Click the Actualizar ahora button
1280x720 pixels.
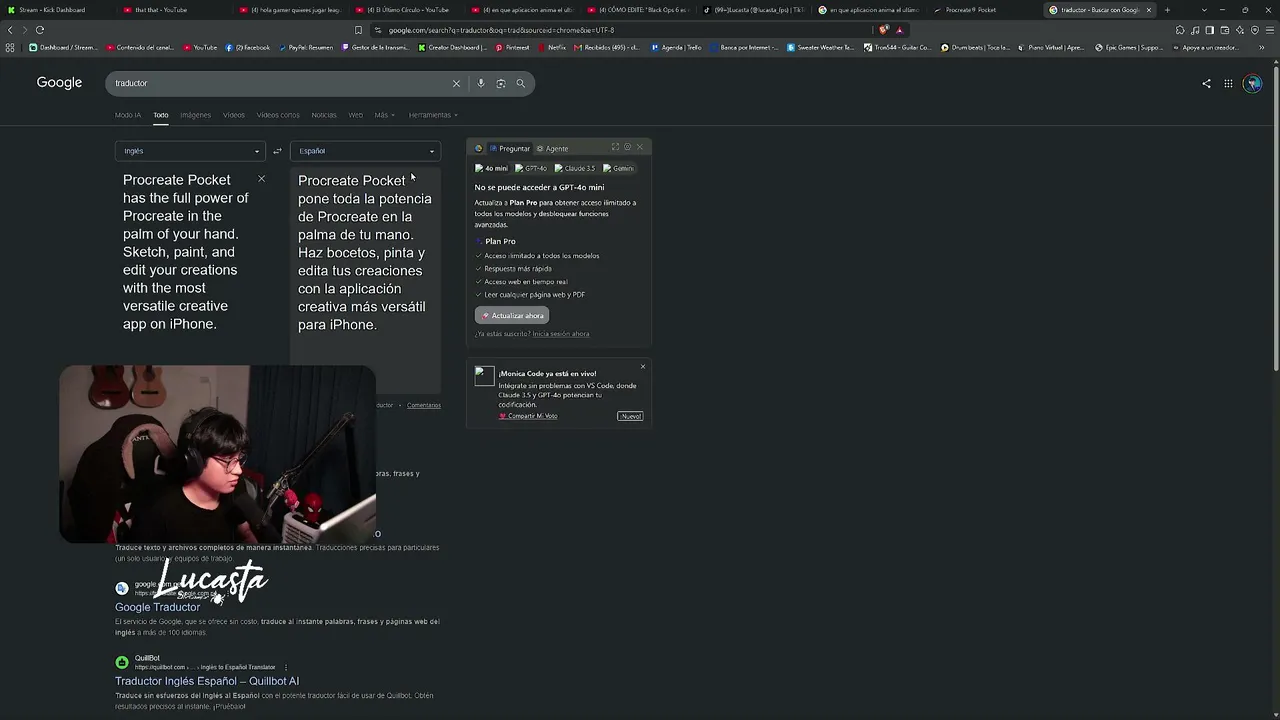click(512, 315)
